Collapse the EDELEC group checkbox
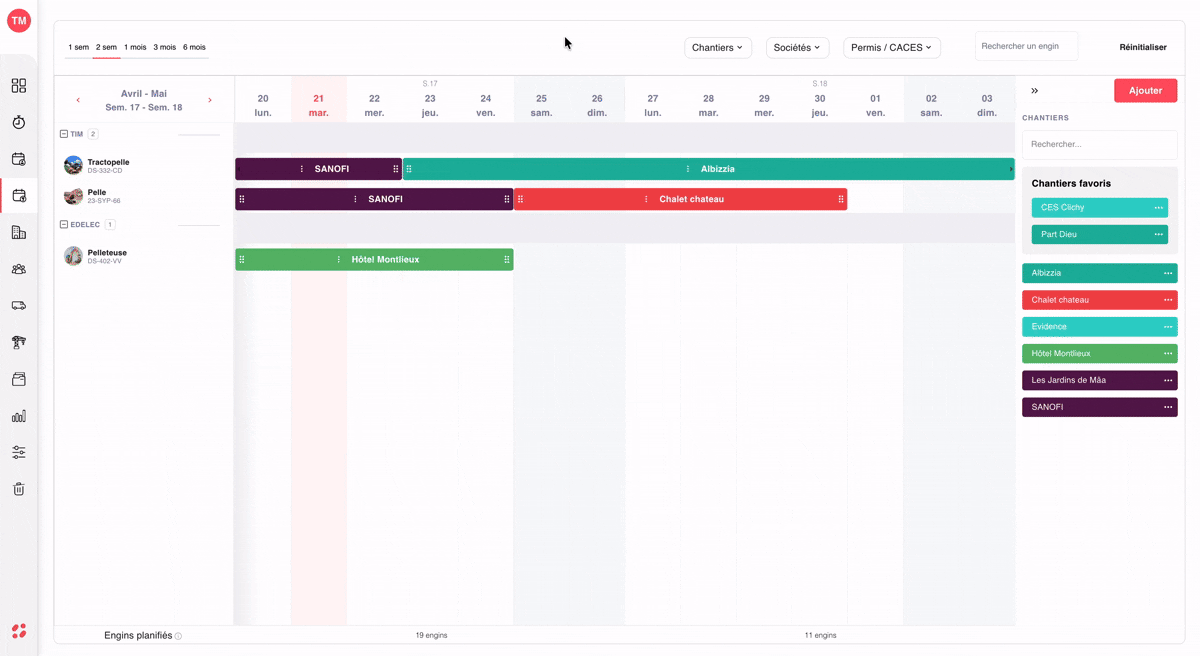 (64, 225)
